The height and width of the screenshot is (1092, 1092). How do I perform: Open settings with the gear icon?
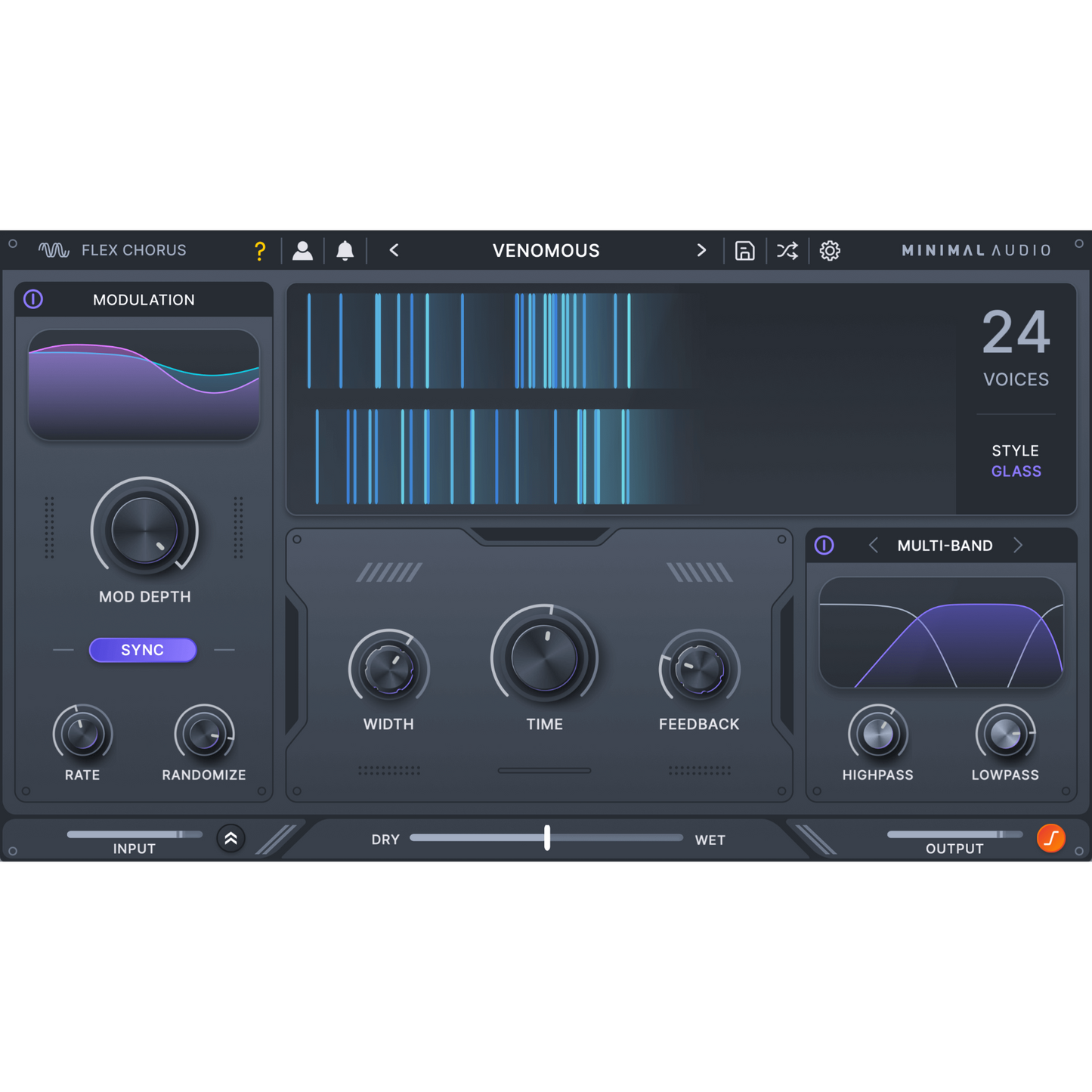[830, 251]
